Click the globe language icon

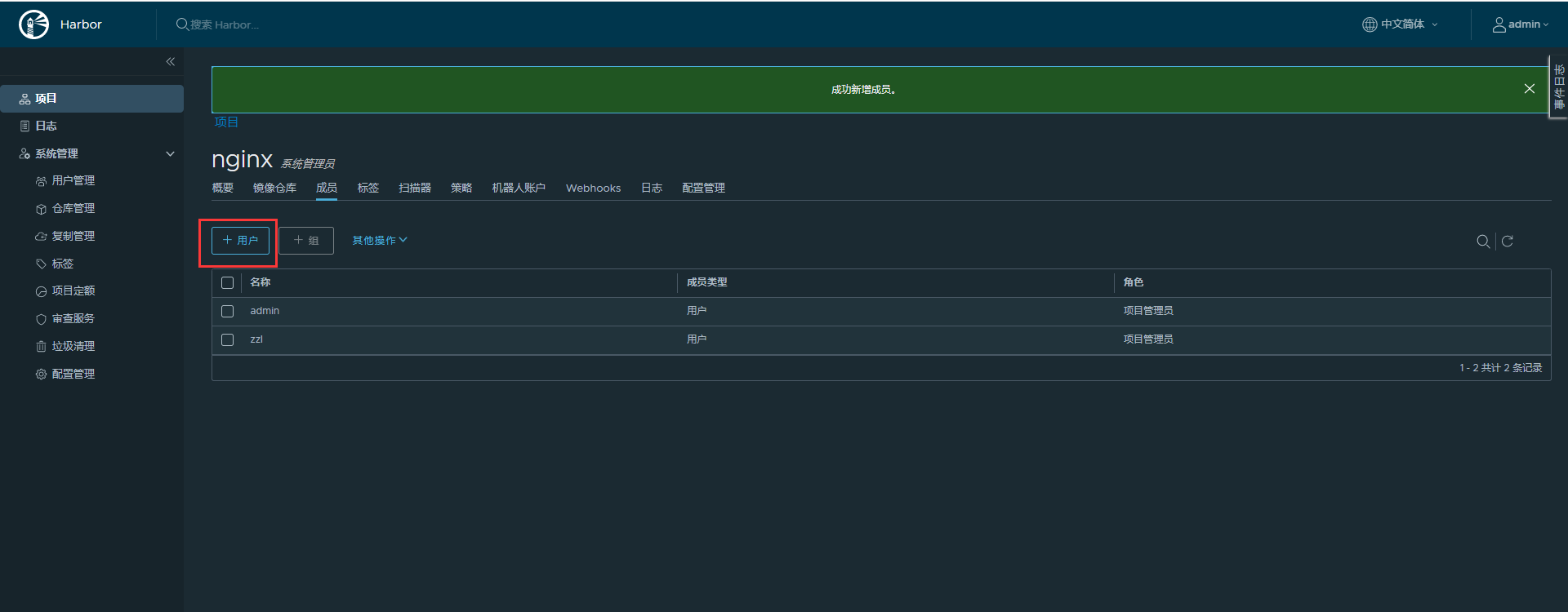[1370, 24]
